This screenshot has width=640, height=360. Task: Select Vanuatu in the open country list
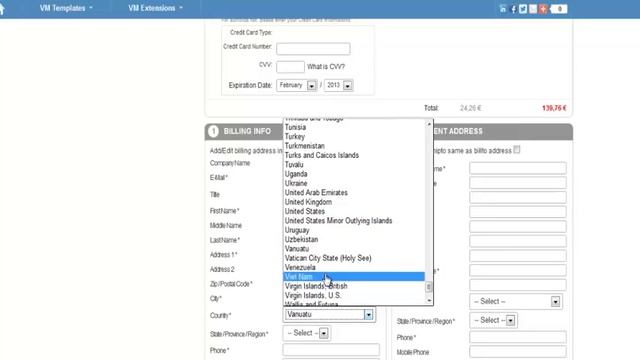coord(354,249)
